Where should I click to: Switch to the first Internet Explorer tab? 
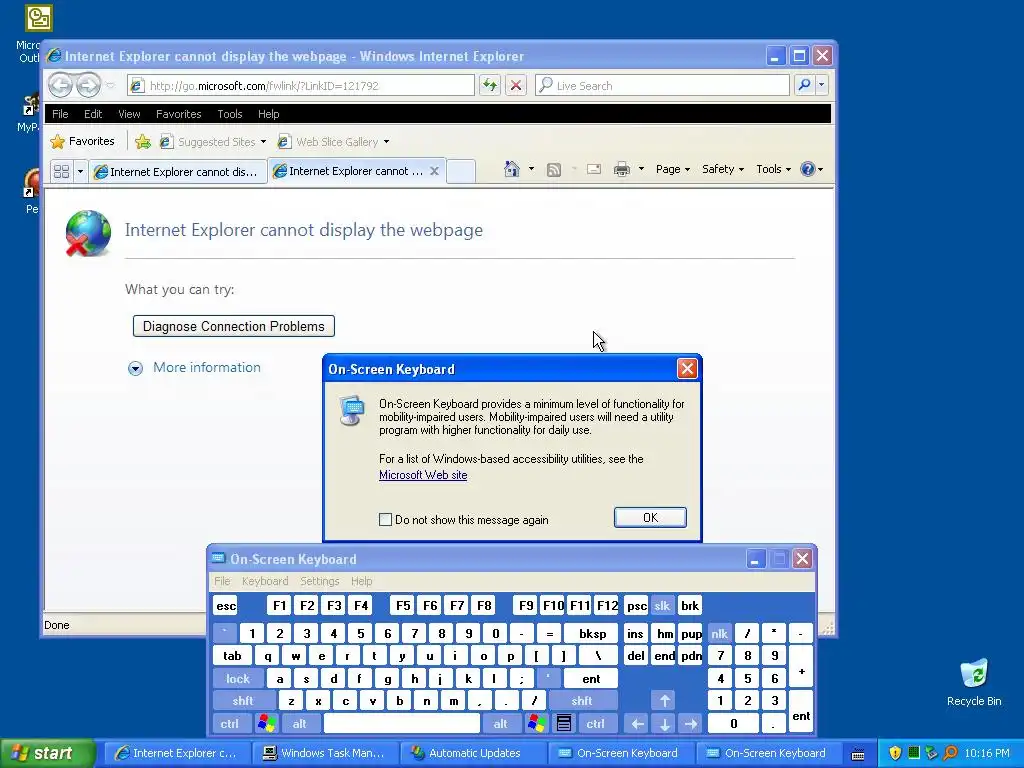(178, 172)
